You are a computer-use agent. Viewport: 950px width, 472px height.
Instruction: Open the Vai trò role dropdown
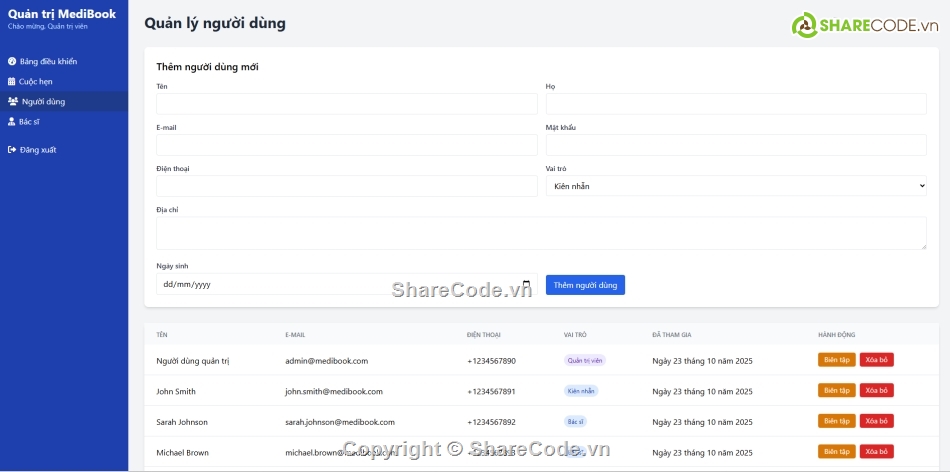tap(736, 186)
